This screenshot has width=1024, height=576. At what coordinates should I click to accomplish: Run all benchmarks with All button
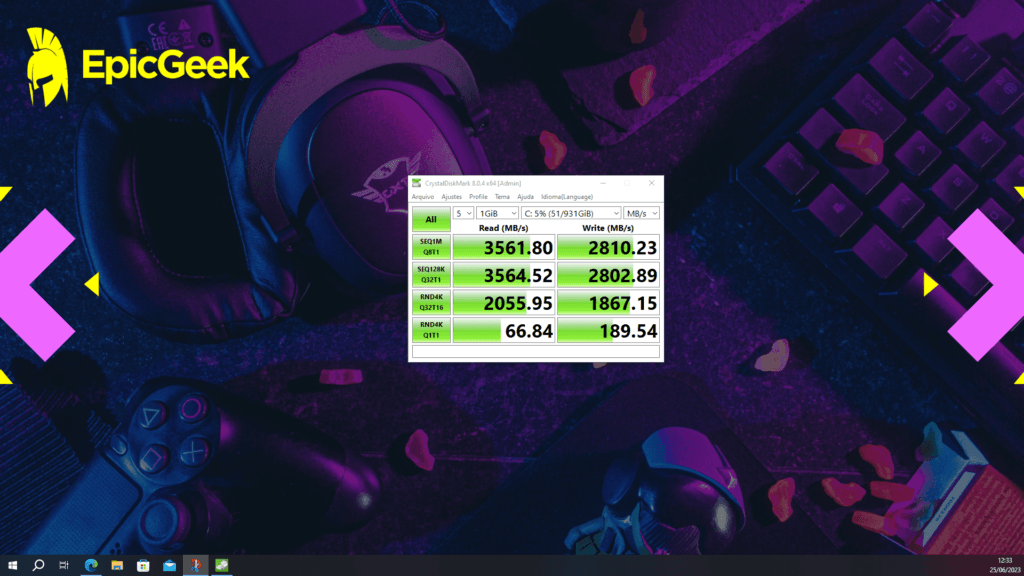pyautogui.click(x=431, y=219)
